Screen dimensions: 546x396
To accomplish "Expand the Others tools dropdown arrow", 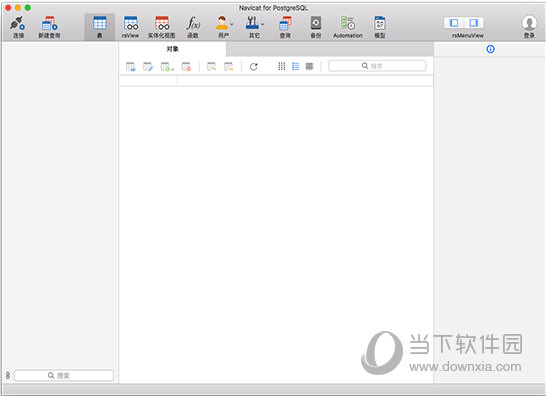I will (x=263, y=24).
